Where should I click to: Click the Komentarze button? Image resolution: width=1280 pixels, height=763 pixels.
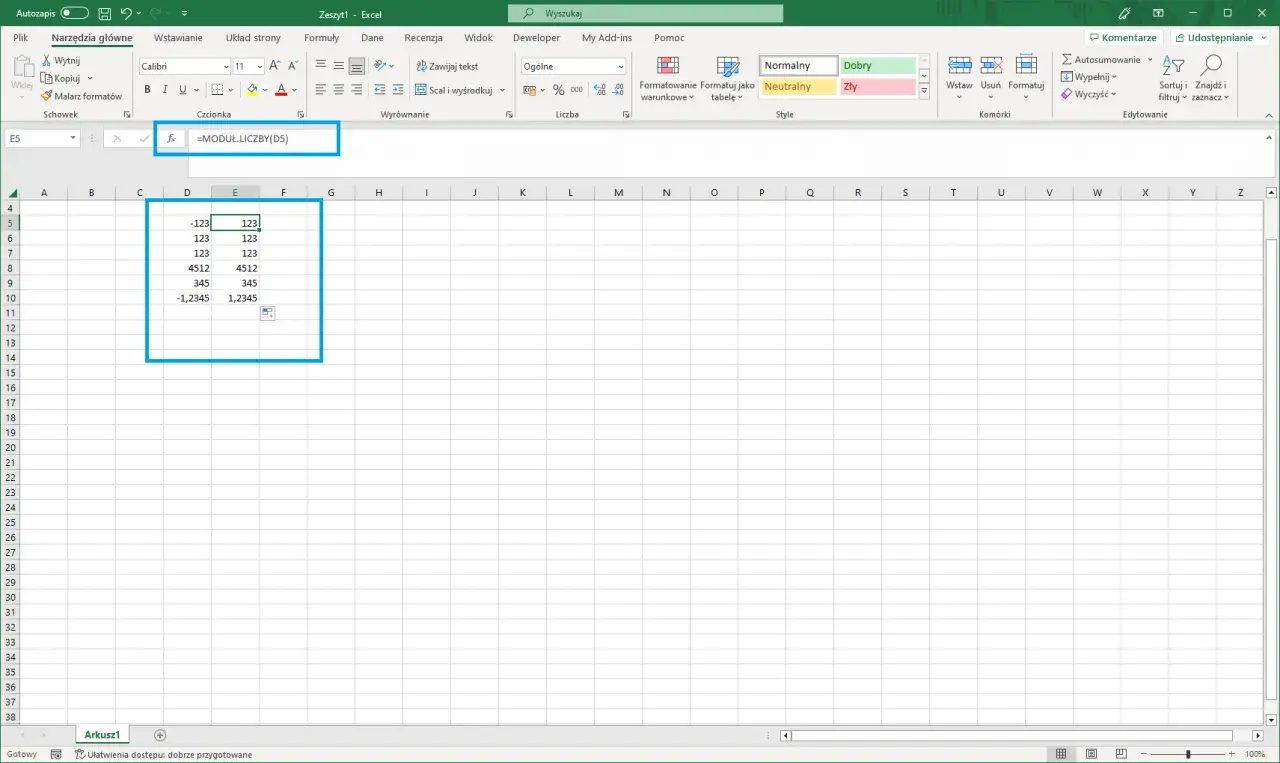[x=1124, y=38]
